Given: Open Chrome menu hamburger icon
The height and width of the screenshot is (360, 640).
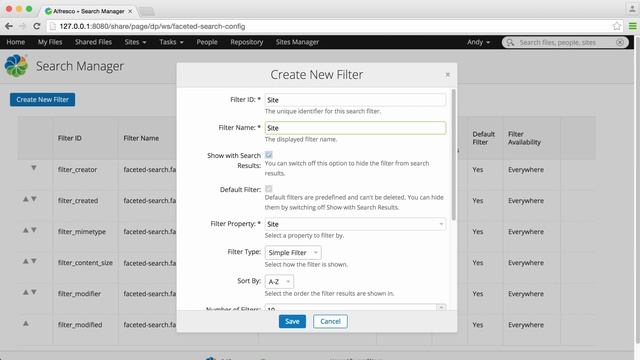Looking at the screenshot, I should click(632, 26).
